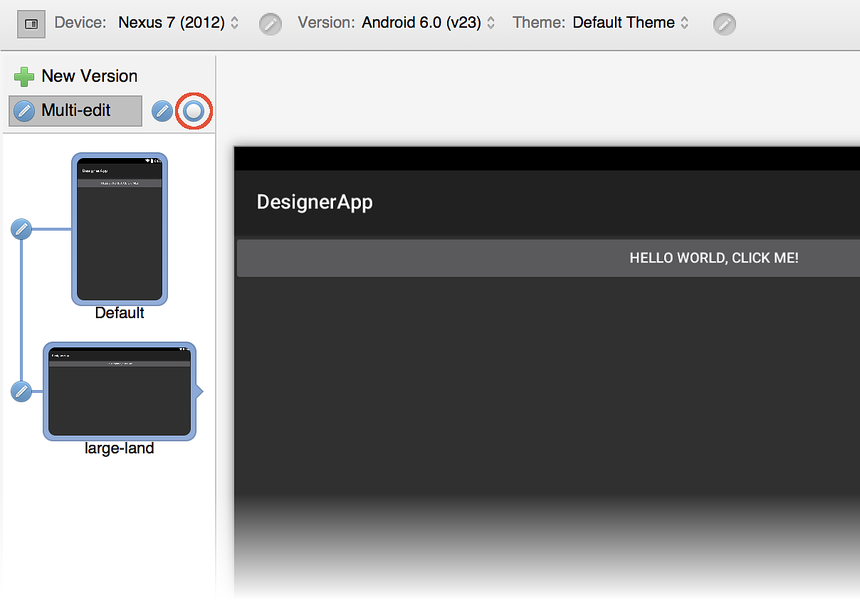Click the pencil icon next to Default thumbnail

click(23, 229)
